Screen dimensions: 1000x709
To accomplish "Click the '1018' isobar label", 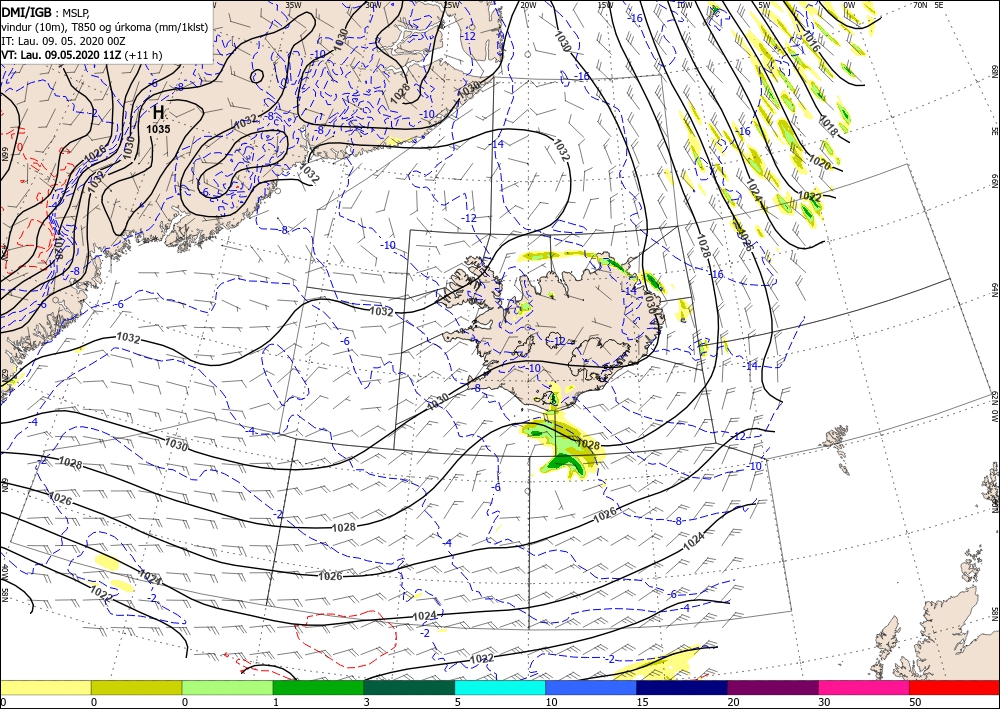I will click(827, 126).
